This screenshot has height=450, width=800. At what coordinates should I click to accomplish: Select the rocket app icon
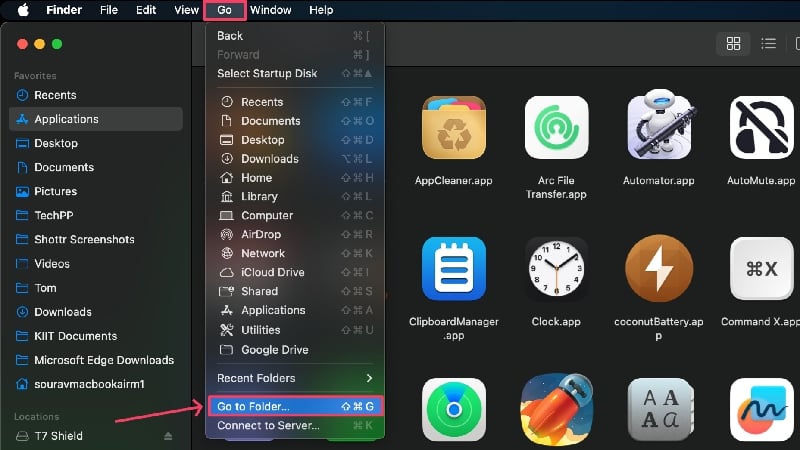tap(556, 409)
